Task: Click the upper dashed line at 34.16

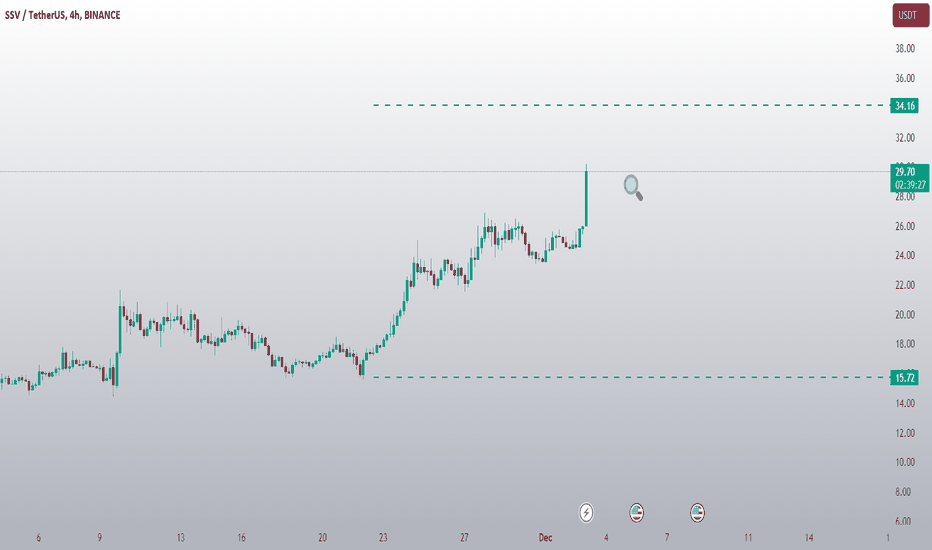Action: (x=630, y=105)
